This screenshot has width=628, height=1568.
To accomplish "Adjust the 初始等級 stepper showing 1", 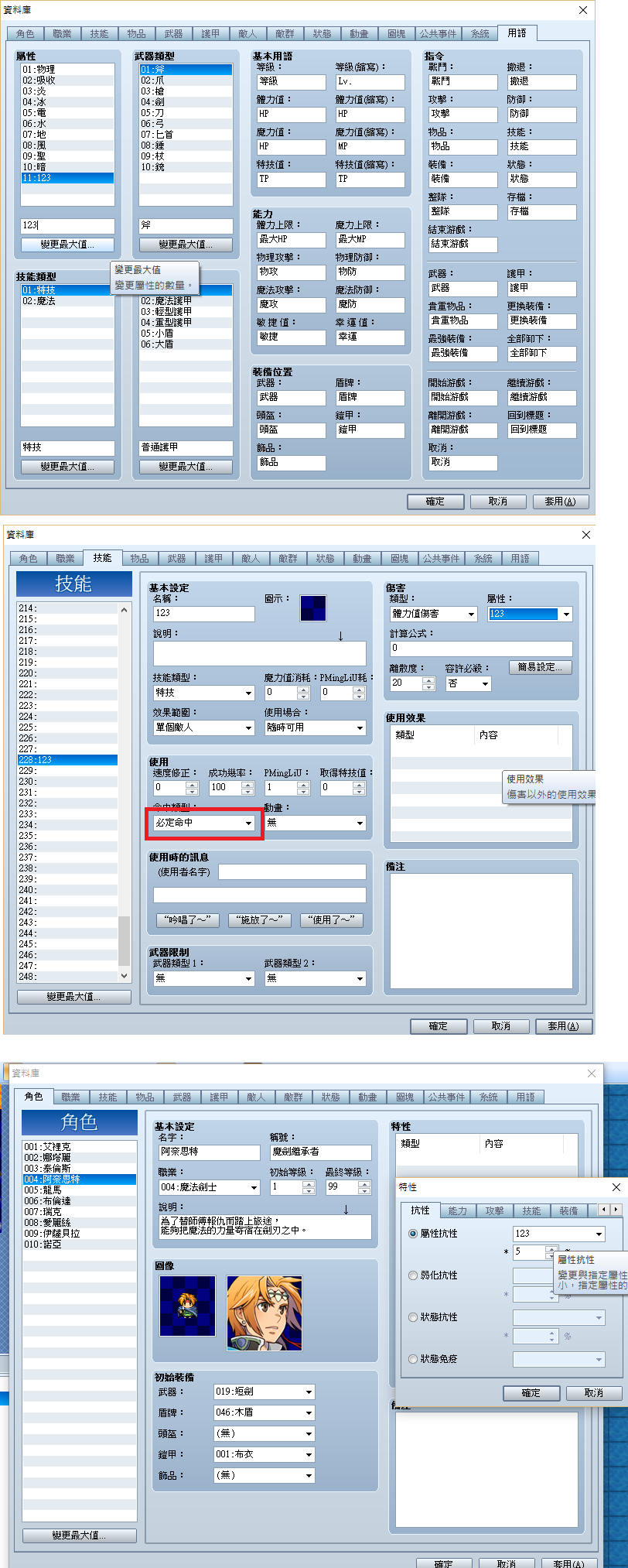I will [x=309, y=1187].
